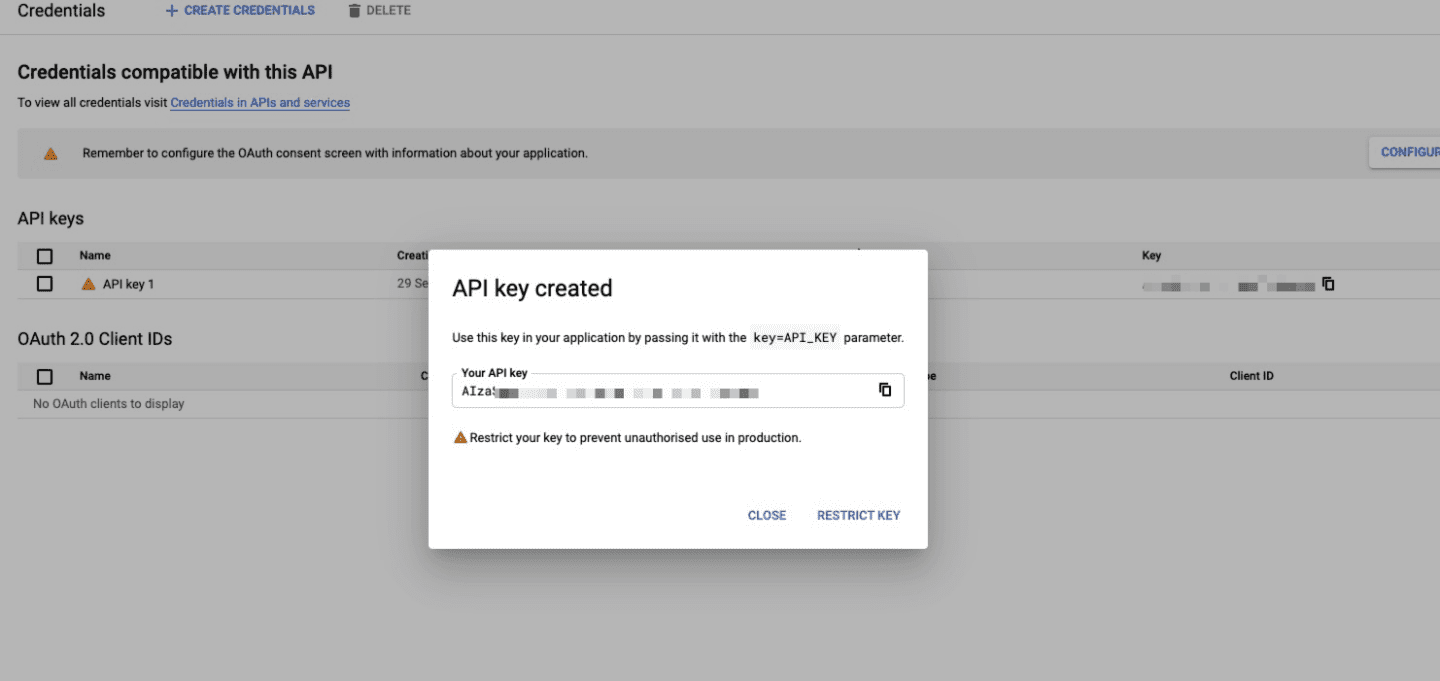The image size is (1440, 681).
Task: Click the trash icon next to Delete
Action: 354,10
